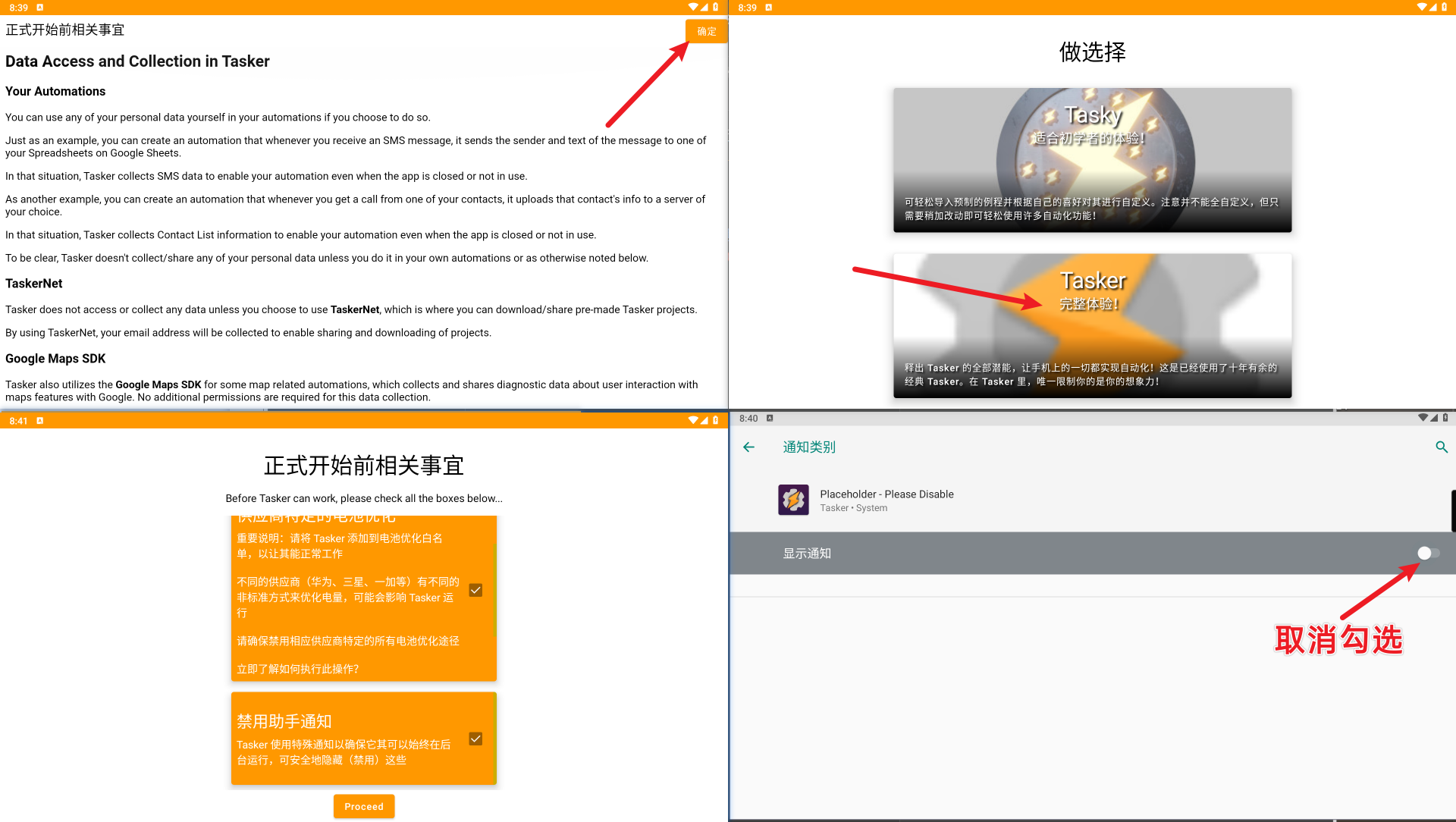
Task: Open search in 通知类别 screen
Action: (1442, 447)
